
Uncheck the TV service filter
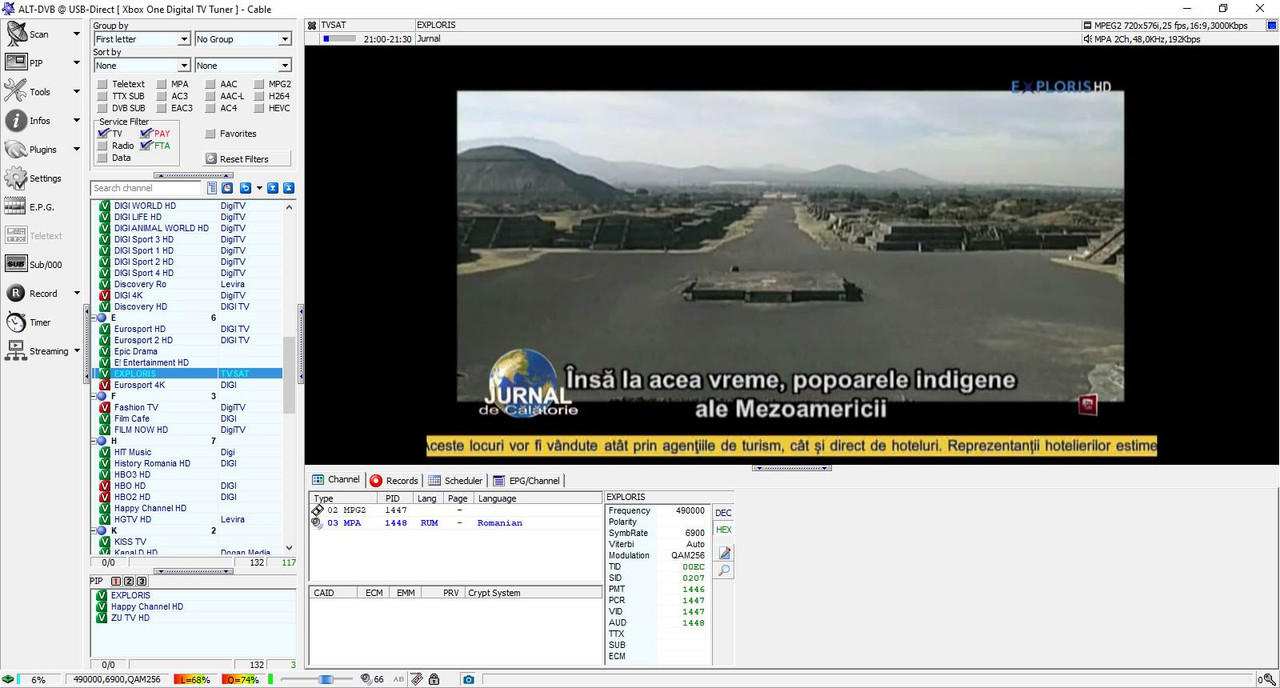(x=103, y=134)
